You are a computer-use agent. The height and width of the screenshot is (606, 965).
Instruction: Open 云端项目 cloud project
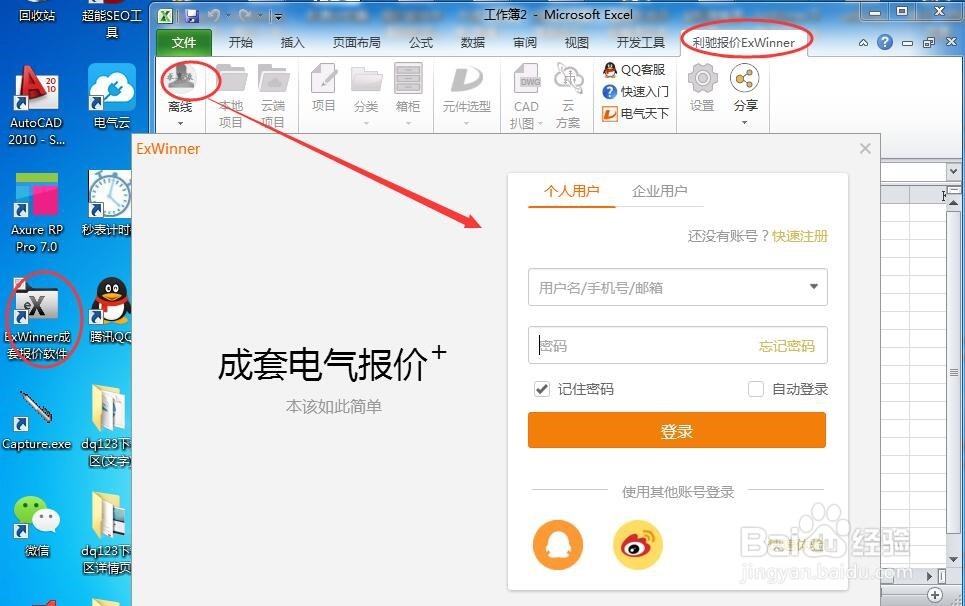coord(273,95)
